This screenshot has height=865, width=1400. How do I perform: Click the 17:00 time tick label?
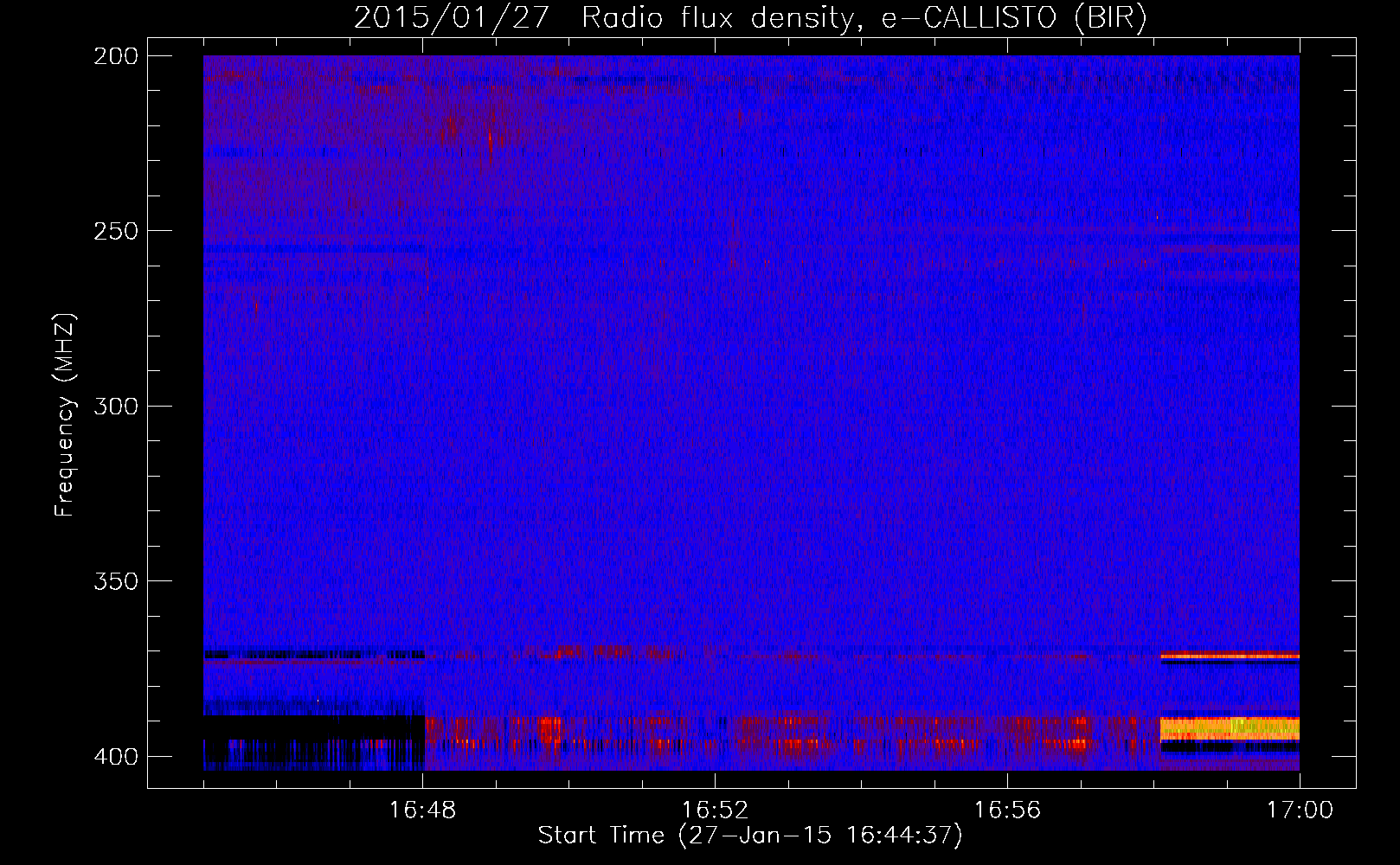click(x=1300, y=811)
